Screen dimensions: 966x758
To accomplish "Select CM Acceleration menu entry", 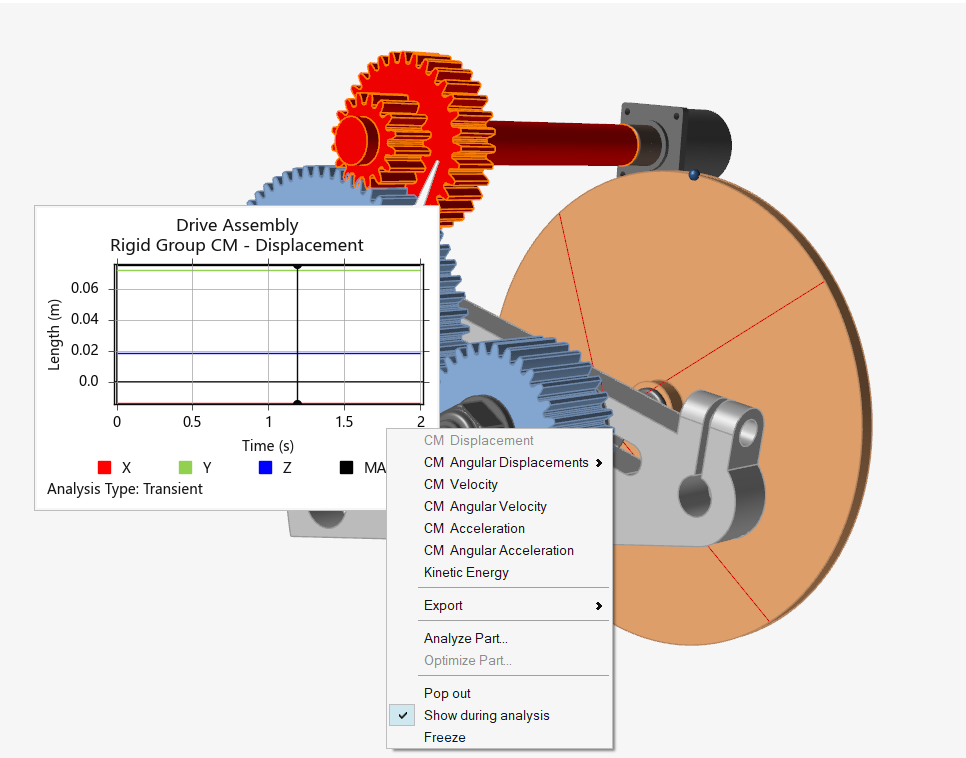I will (x=474, y=529).
